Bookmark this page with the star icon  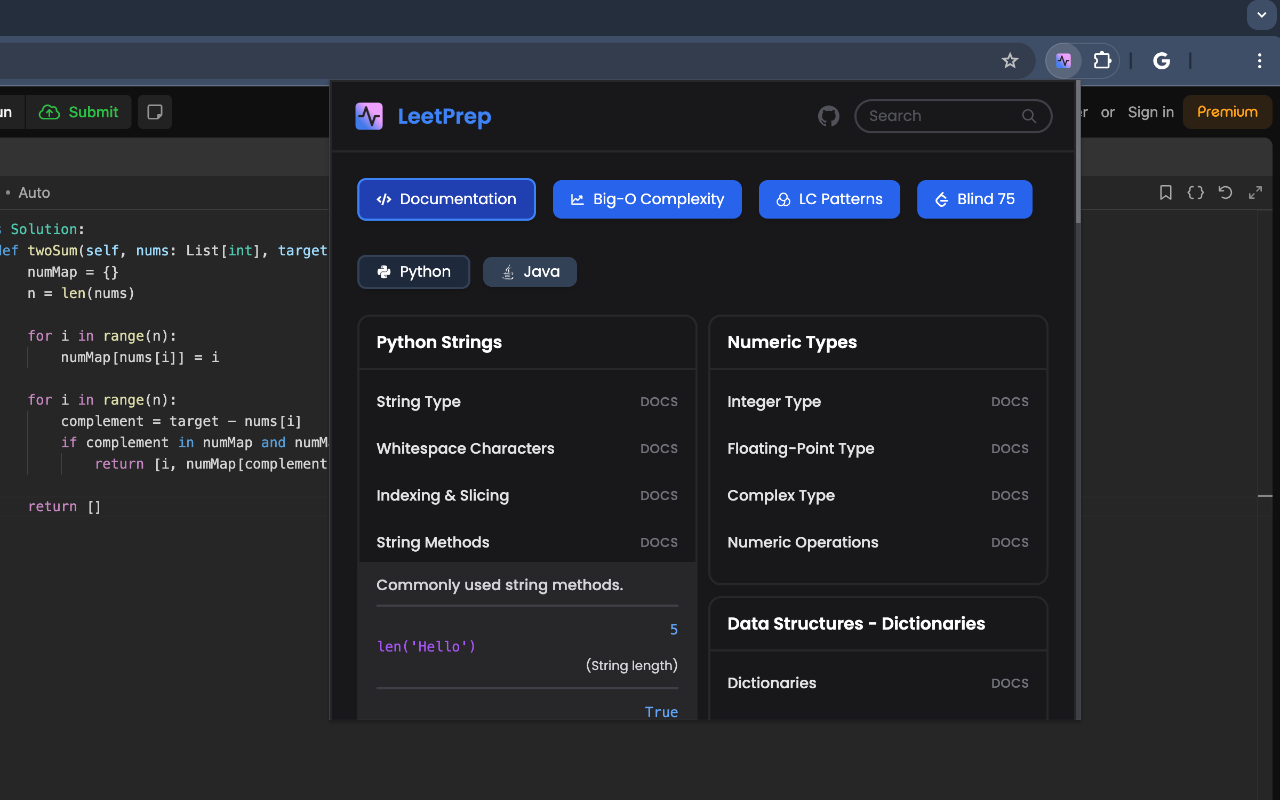pyautogui.click(x=1010, y=61)
